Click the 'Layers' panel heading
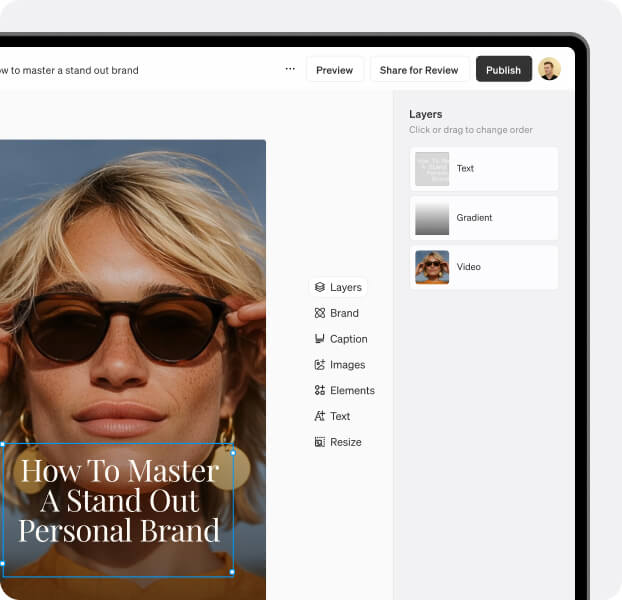The width and height of the screenshot is (622, 600). tap(426, 114)
